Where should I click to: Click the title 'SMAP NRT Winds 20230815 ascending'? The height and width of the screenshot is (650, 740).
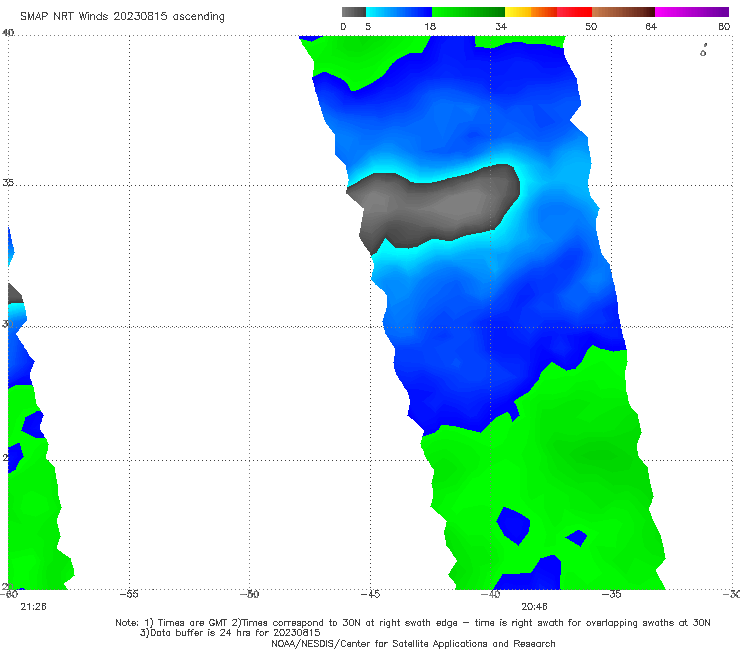[x=122, y=17]
